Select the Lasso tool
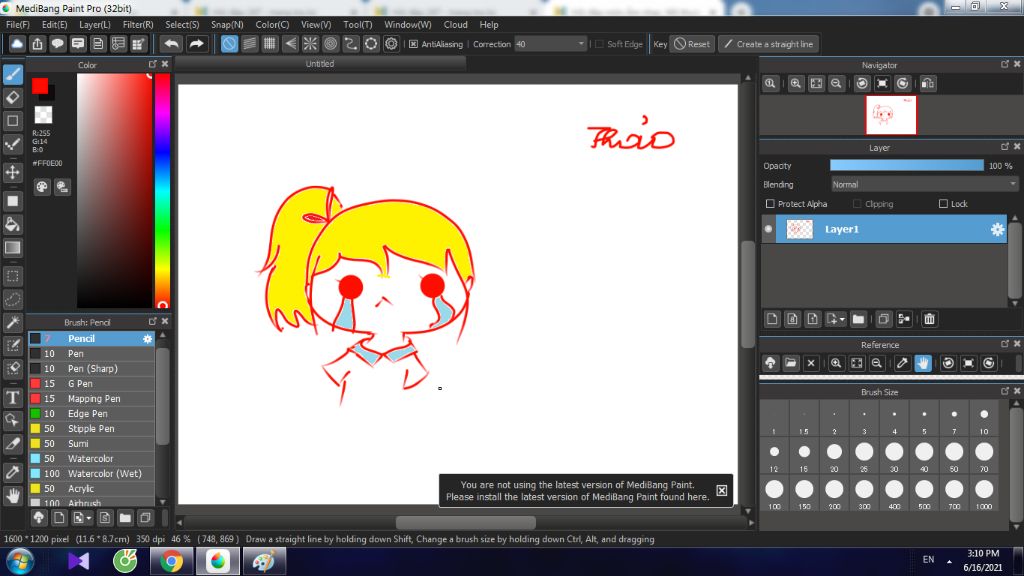Image resolution: width=1024 pixels, height=576 pixels. (13, 299)
